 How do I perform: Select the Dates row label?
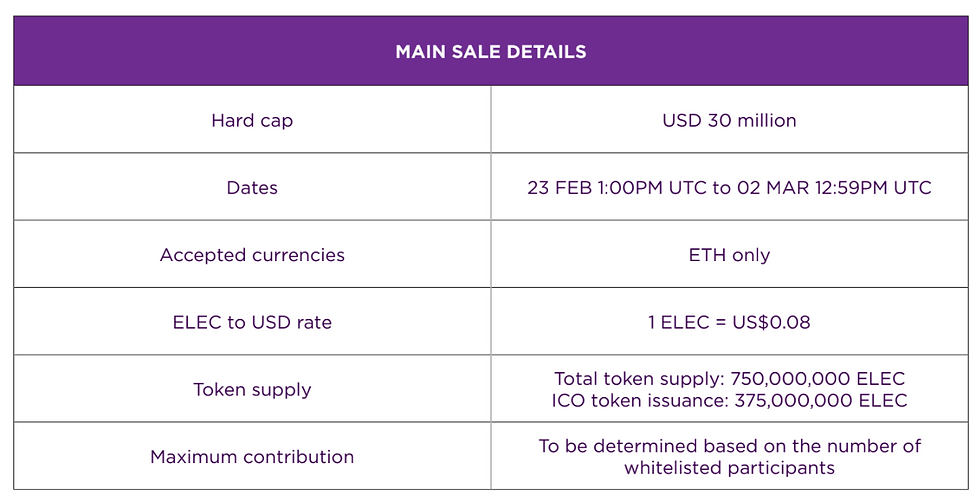252,188
